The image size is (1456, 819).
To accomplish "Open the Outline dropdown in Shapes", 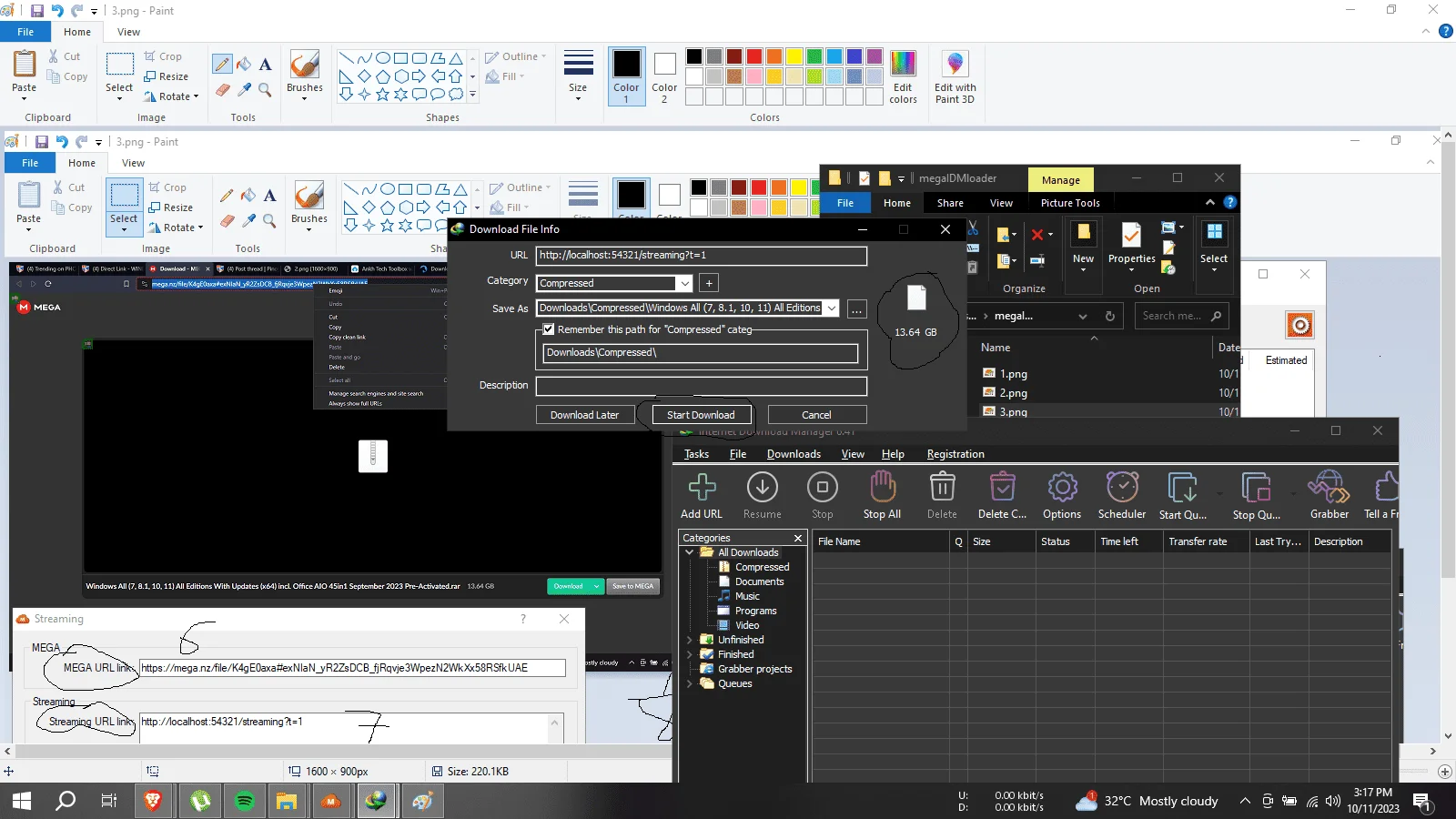I will click(x=516, y=56).
